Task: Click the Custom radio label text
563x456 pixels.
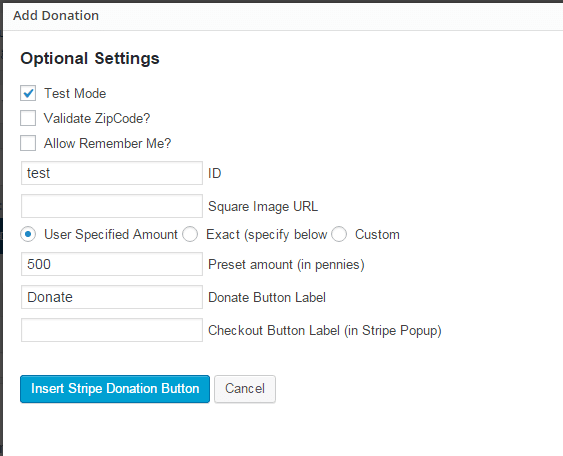Action: 377,234
